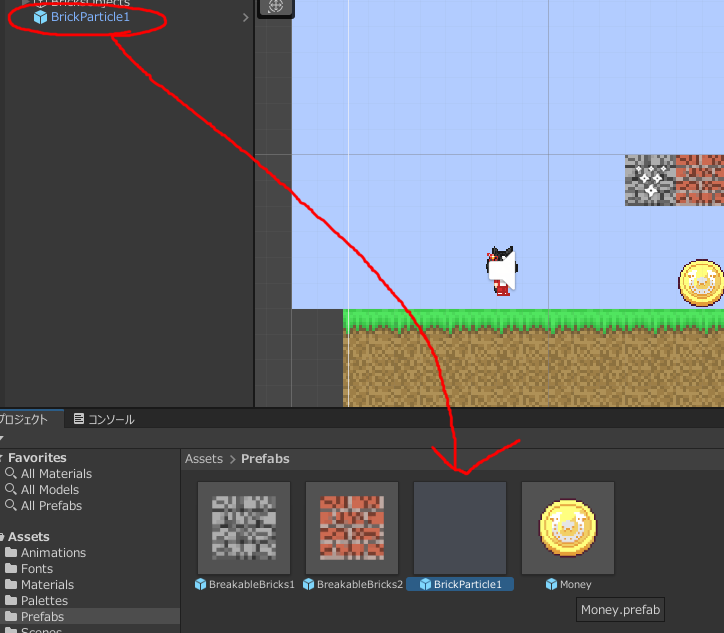Select the gray sparkle brick in scene
This screenshot has height=633, width=724.
[650, 181]
